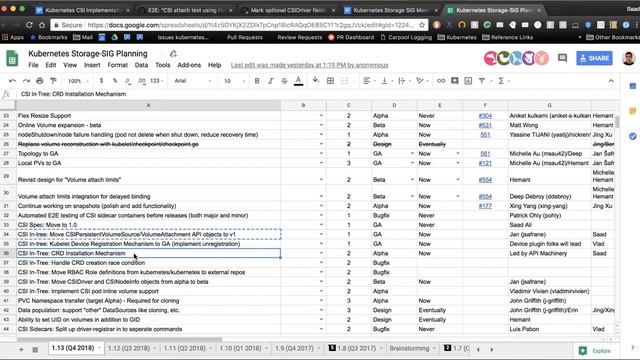640x360 pixels.
Task: Open the Arial font dropdown
Action: 193,81
